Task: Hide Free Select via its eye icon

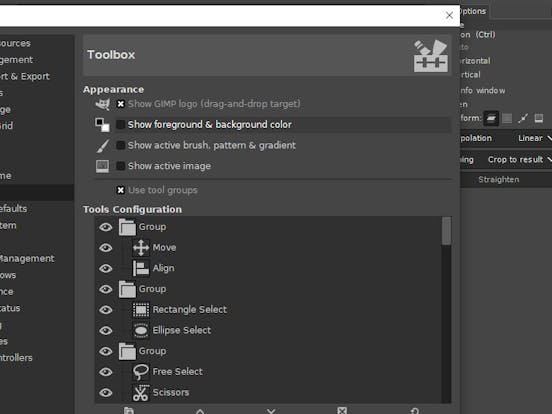Action: point(106,372)
